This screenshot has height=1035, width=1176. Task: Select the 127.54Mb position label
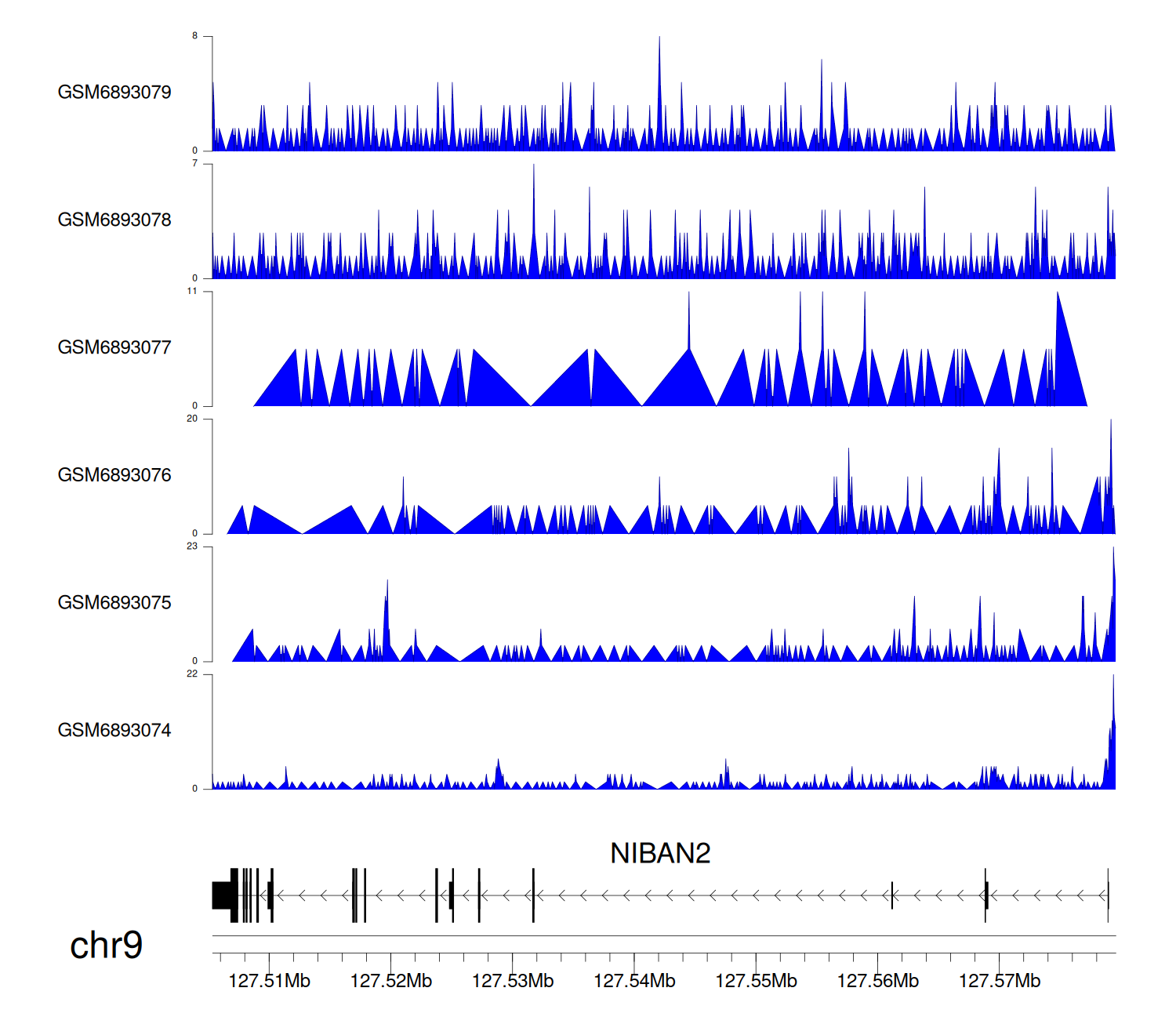coord(634,981)
